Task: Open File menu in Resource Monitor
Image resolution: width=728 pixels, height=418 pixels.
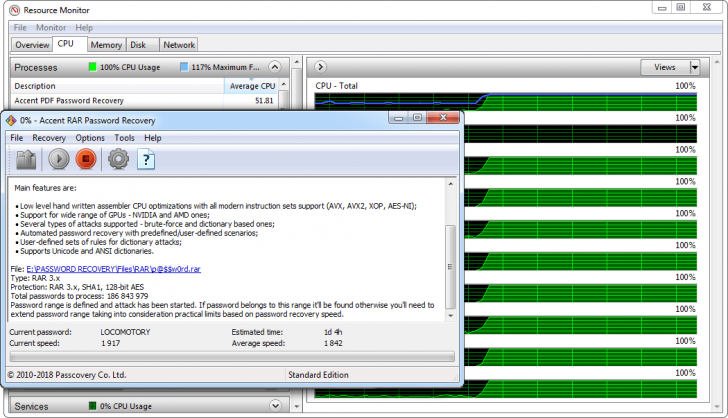Action: pyautogui.click(x=20, y=27)
